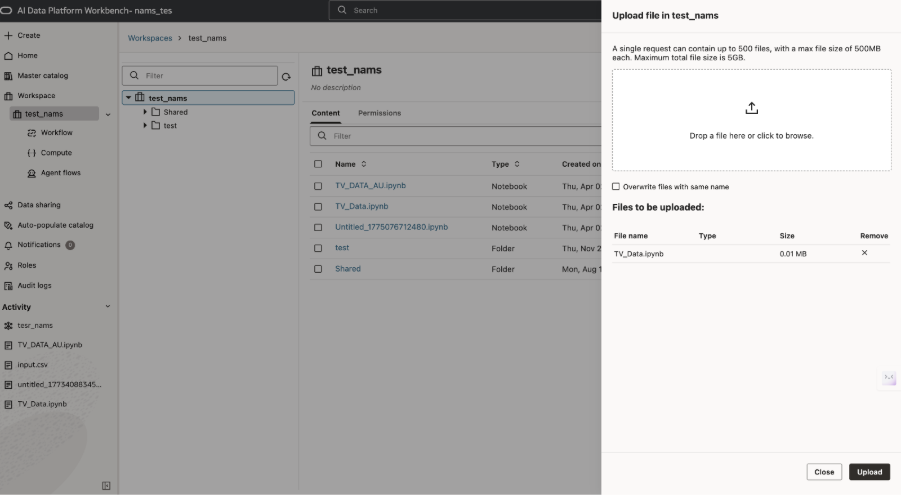Viewport: 901px width, 495px height.
Task: Open Data sharing from the sidebar
Action: point(38,205)
